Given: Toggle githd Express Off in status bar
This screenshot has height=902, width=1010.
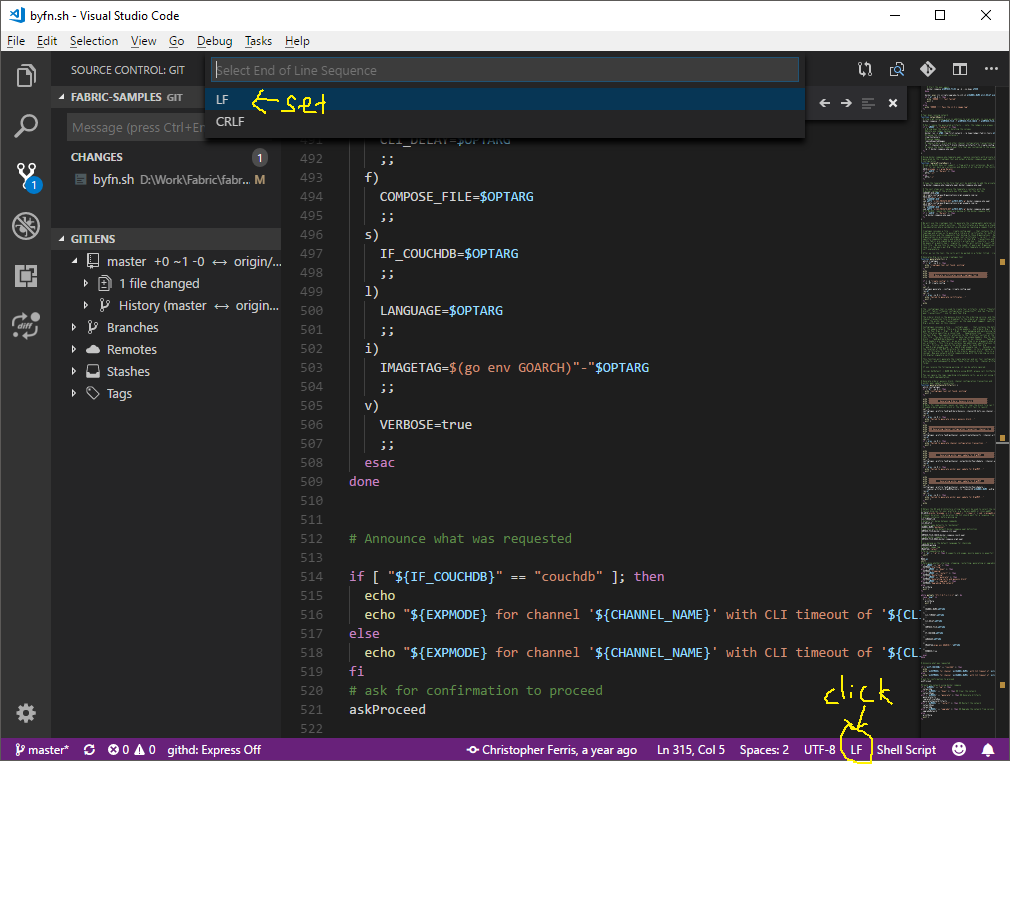Looking at the screenshot, I should pos(214,750).
